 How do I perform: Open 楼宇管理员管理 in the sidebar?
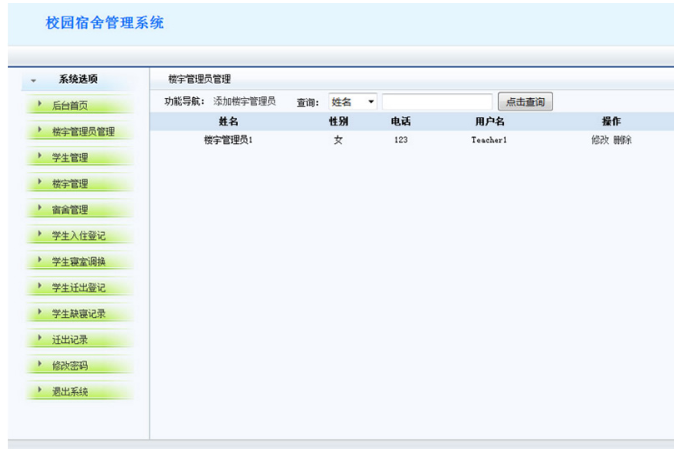83,131
